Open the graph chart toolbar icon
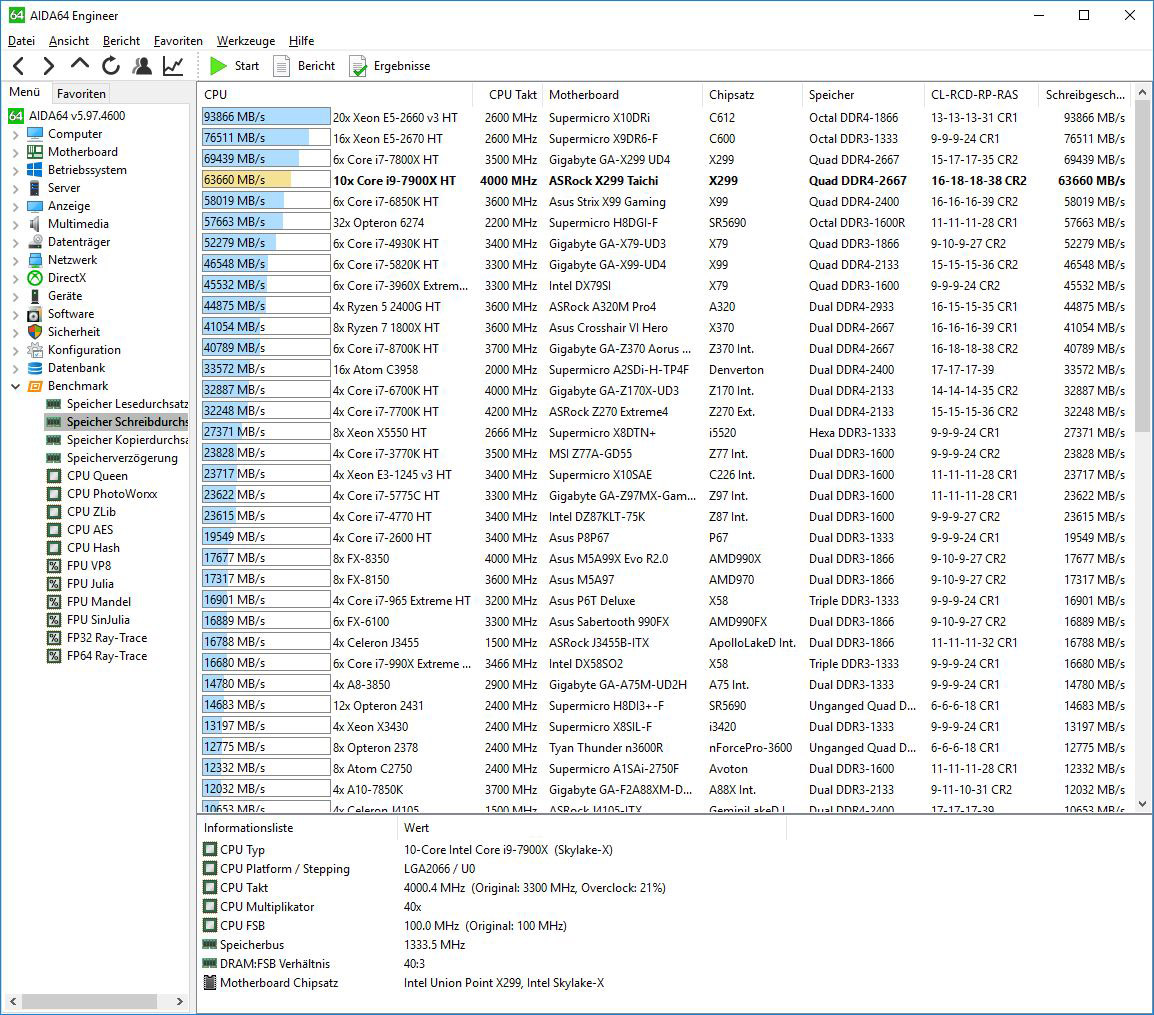The height and width of the screenshot is (1015, 1154). tap(174, 66)
